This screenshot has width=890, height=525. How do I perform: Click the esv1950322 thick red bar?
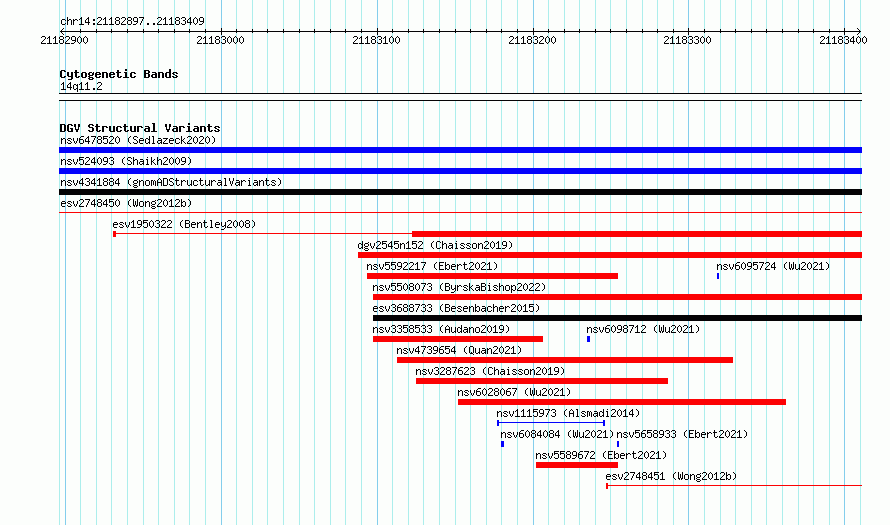pyautogui.click(x=637, y=234)
